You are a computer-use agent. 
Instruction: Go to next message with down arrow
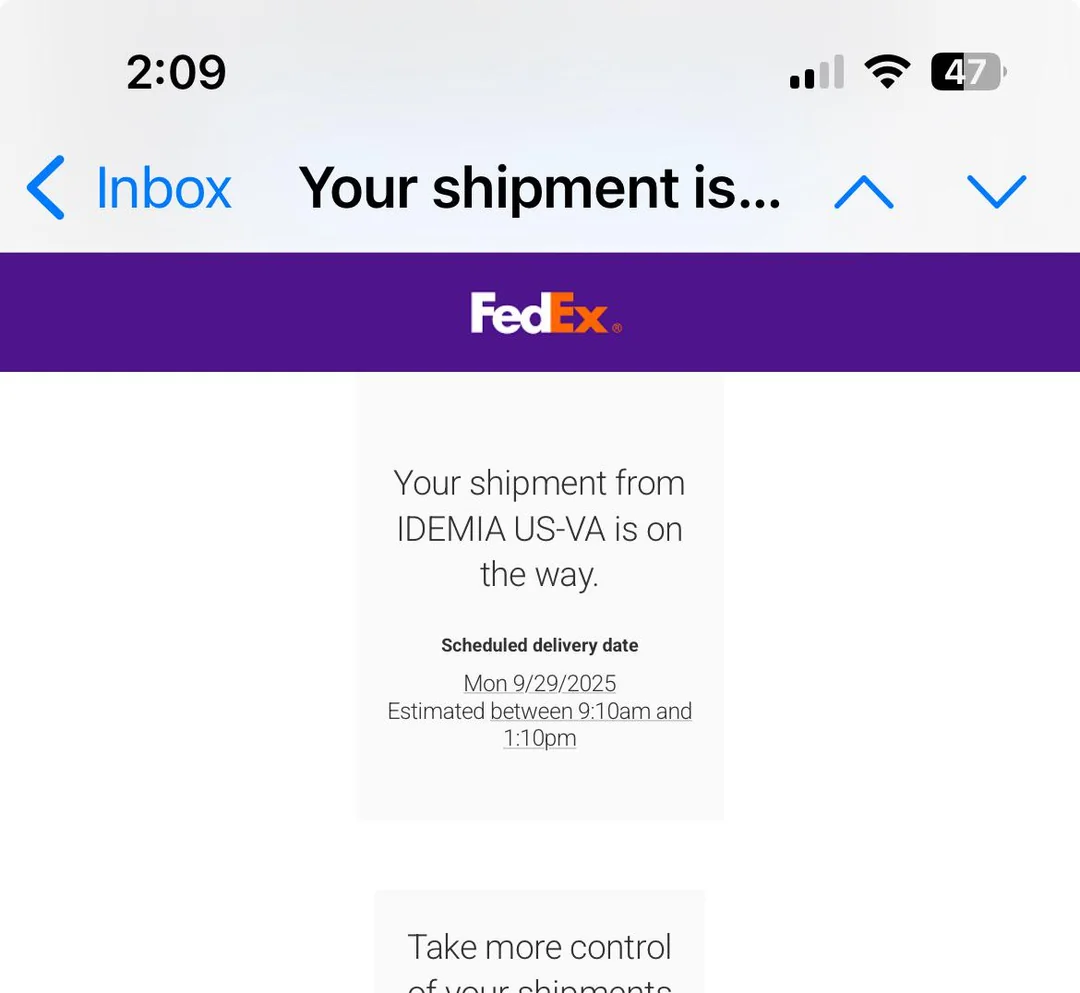pos(996,190)
